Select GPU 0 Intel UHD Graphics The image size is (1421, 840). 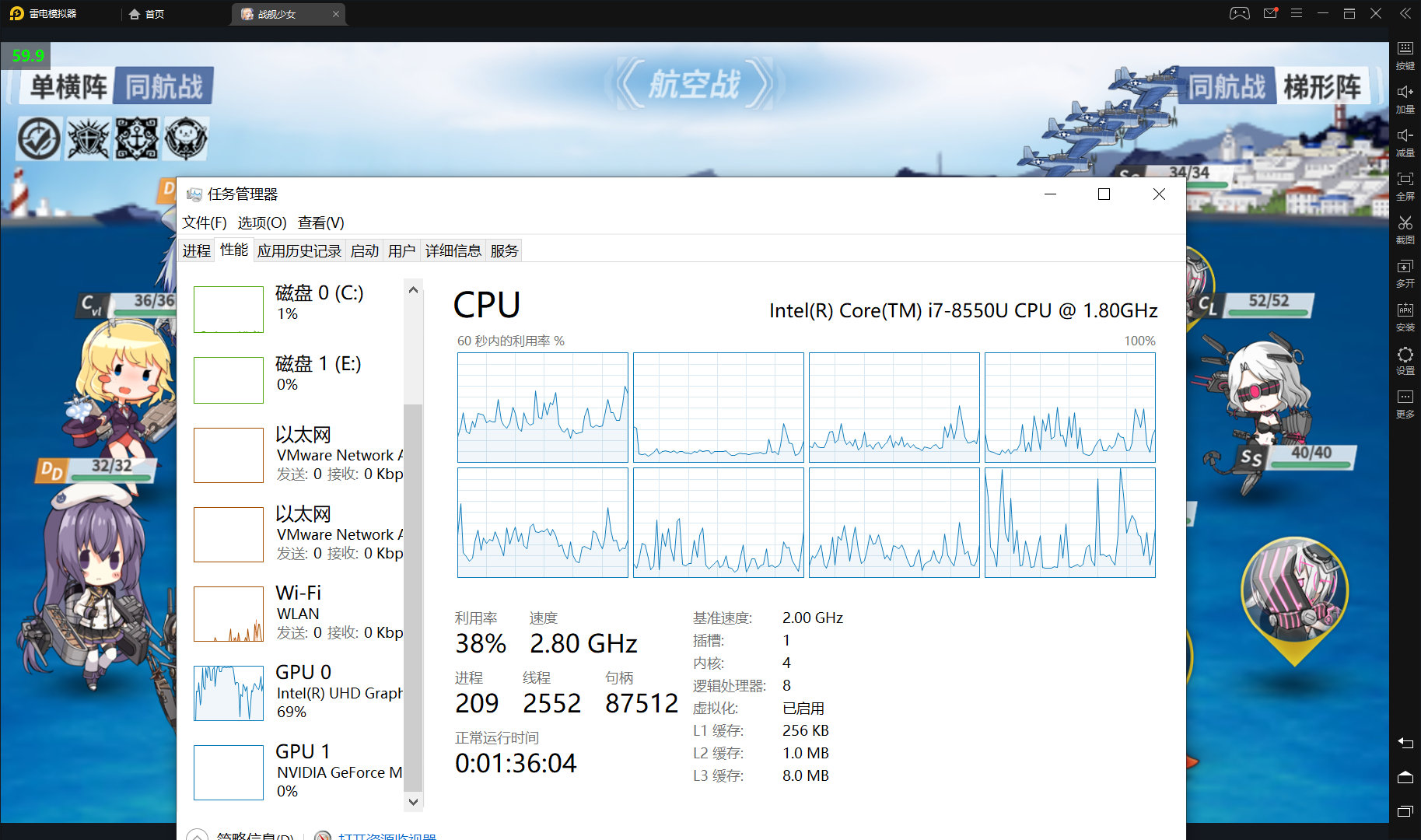[x=297, y=693]
